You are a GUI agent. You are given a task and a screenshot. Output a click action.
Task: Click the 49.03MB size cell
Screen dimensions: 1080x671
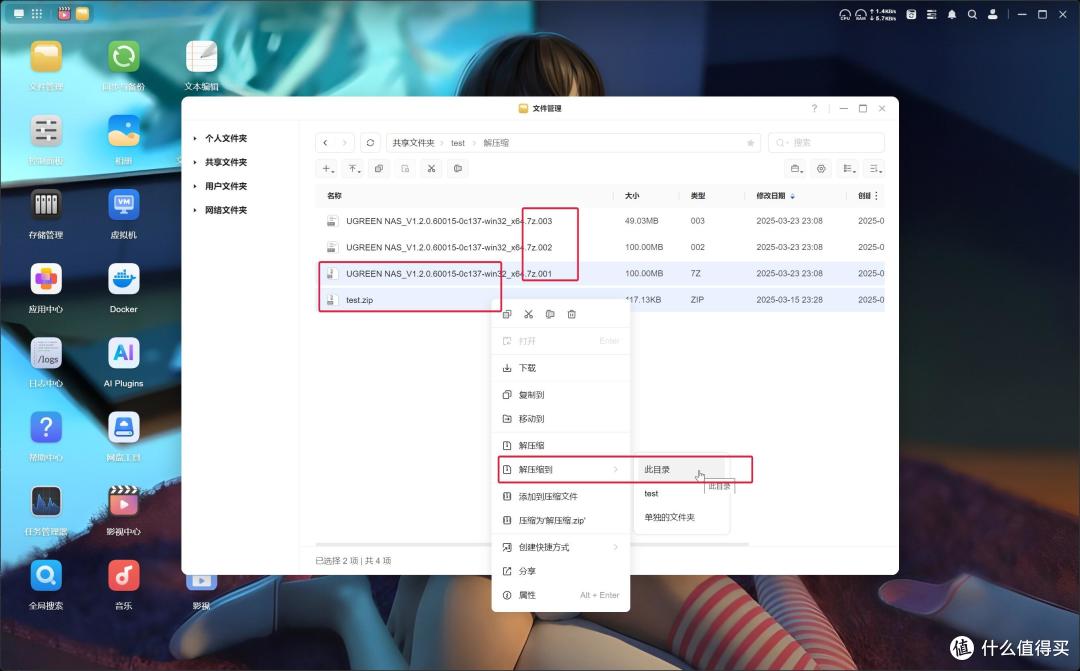(641, 221)
